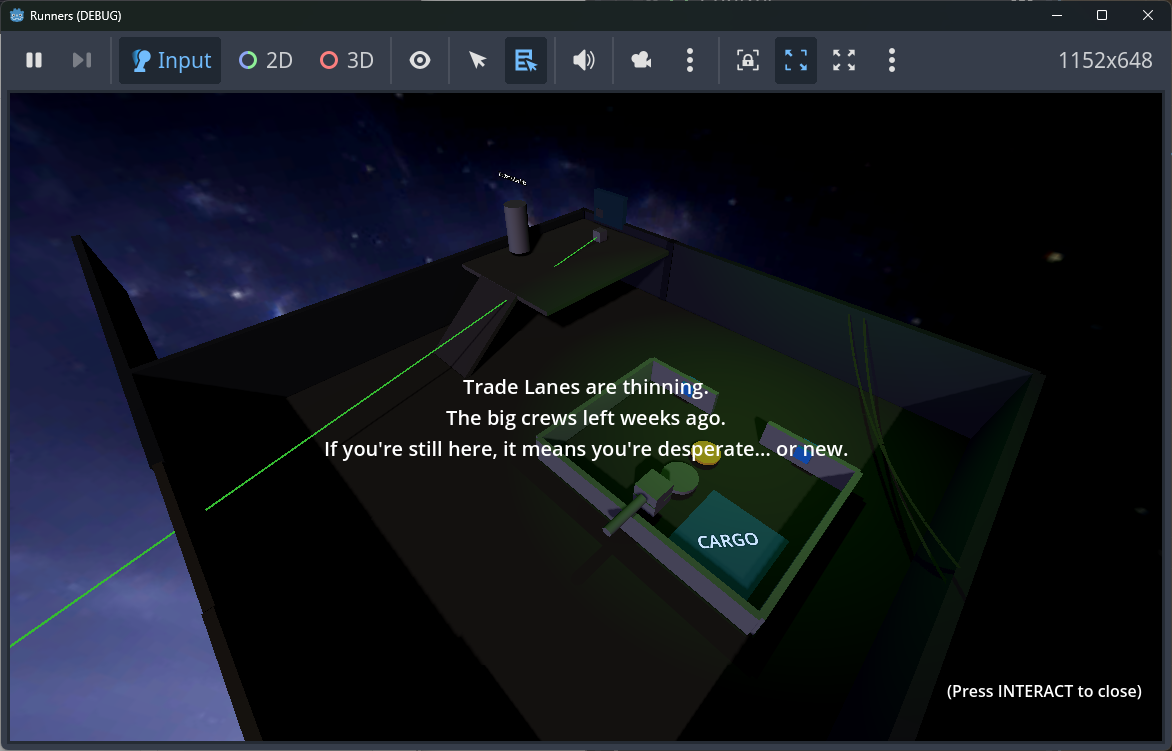Switch to 2D node selection mode
The image size is (1172, 751).
266,60
